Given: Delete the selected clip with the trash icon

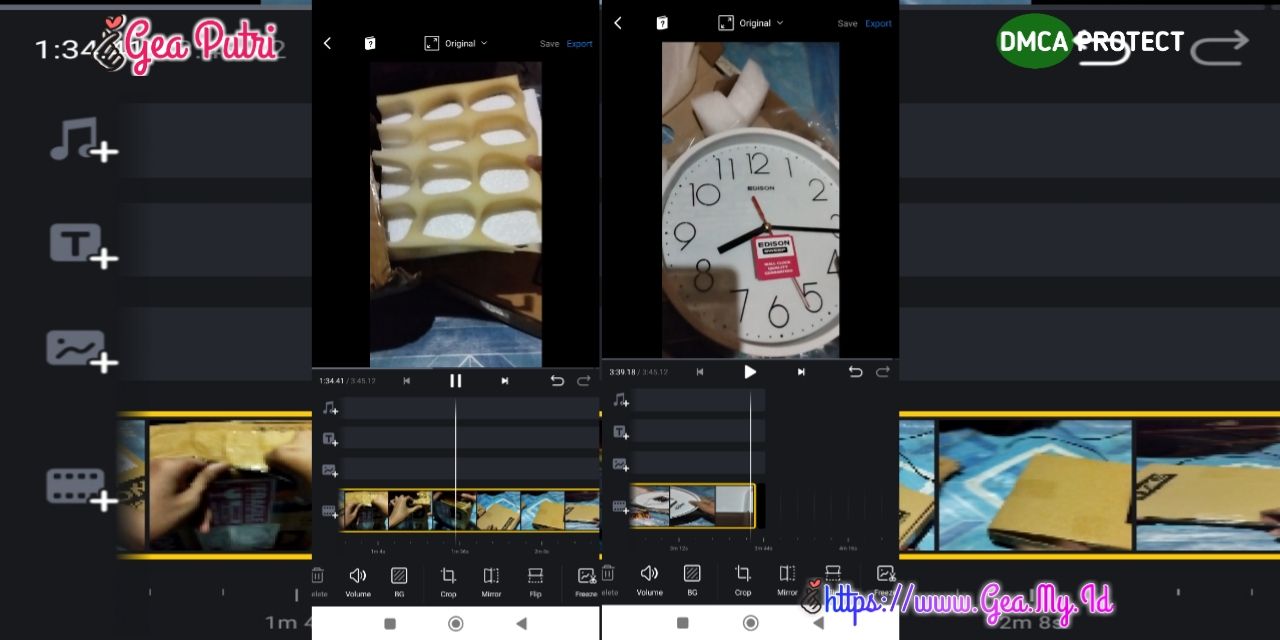Looking at the screenshot, I should point(317,575).
